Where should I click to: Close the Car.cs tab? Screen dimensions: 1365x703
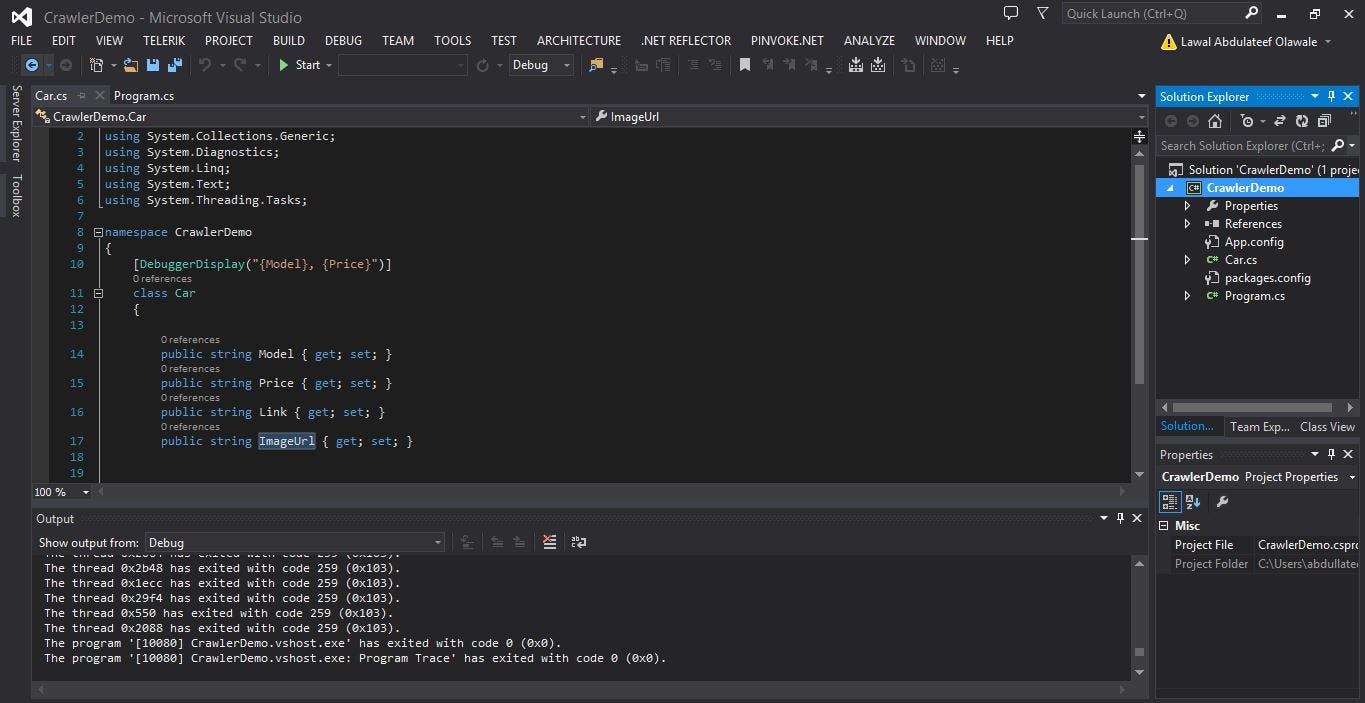coord(100,96)
